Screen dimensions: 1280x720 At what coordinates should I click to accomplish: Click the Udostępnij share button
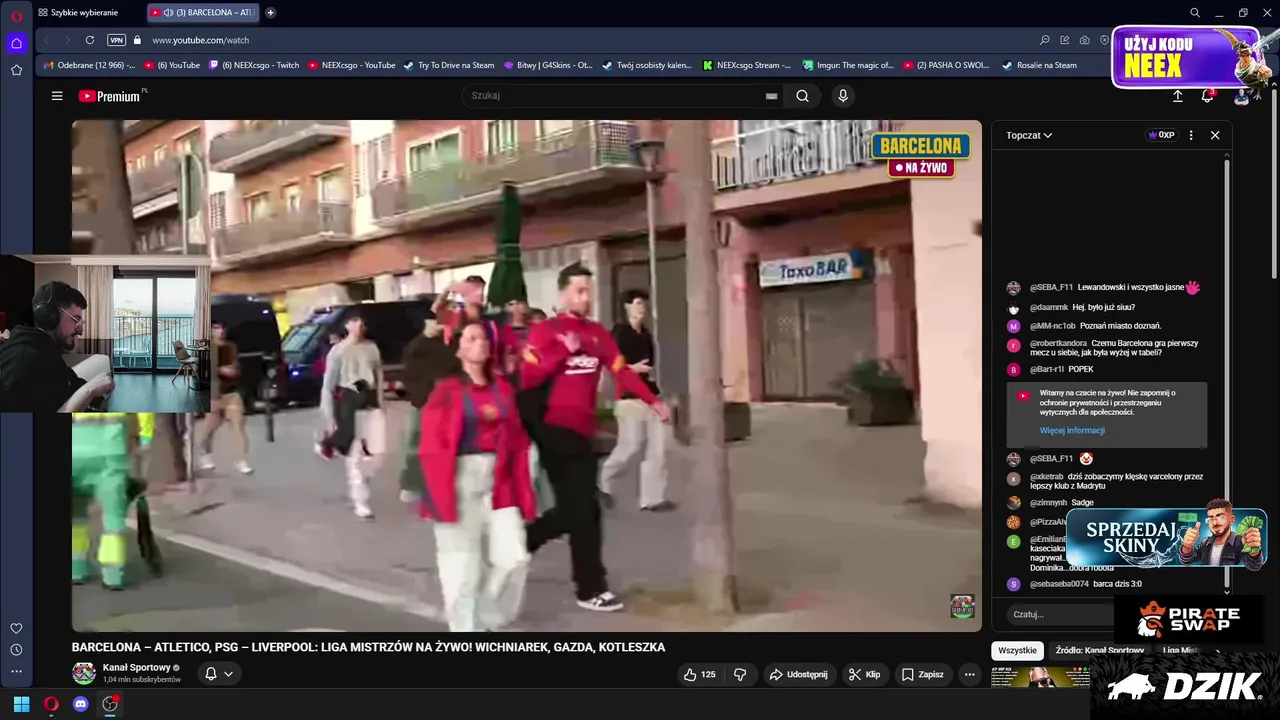click(x=798, y=674)
